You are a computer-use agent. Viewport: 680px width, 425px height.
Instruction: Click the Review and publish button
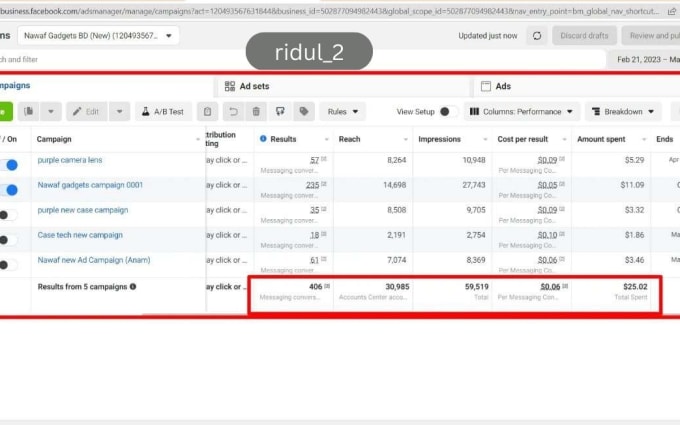point(651,36)
